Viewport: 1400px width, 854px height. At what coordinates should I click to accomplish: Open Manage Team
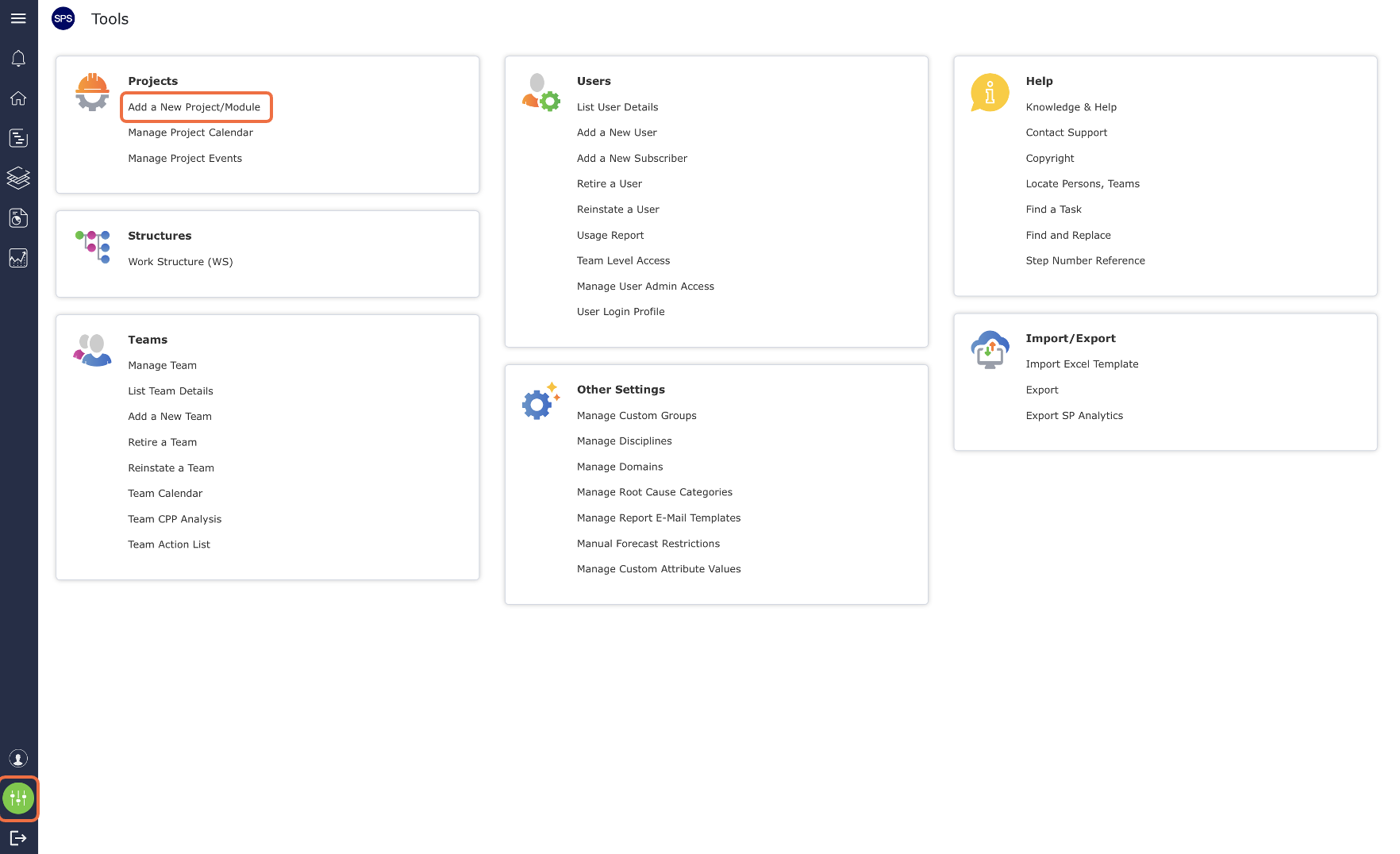click(162, 366)
